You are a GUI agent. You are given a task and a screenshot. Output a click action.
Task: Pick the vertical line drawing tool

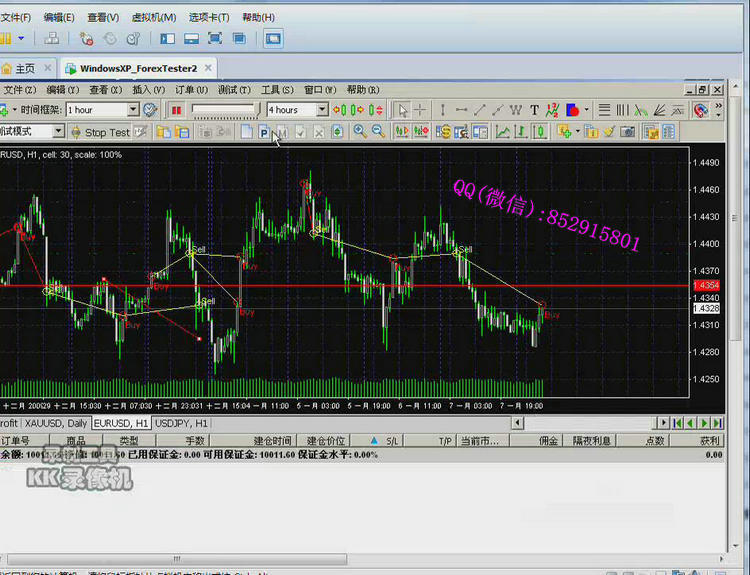(441, 110)
